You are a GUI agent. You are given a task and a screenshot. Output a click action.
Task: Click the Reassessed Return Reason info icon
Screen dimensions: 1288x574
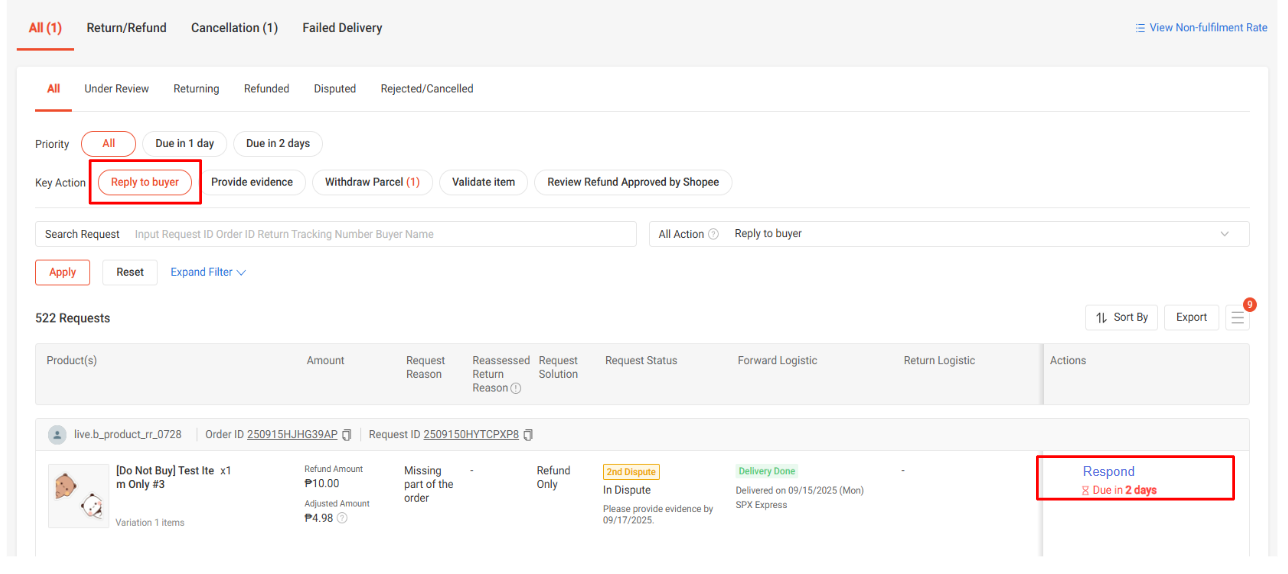click(516, 389)
